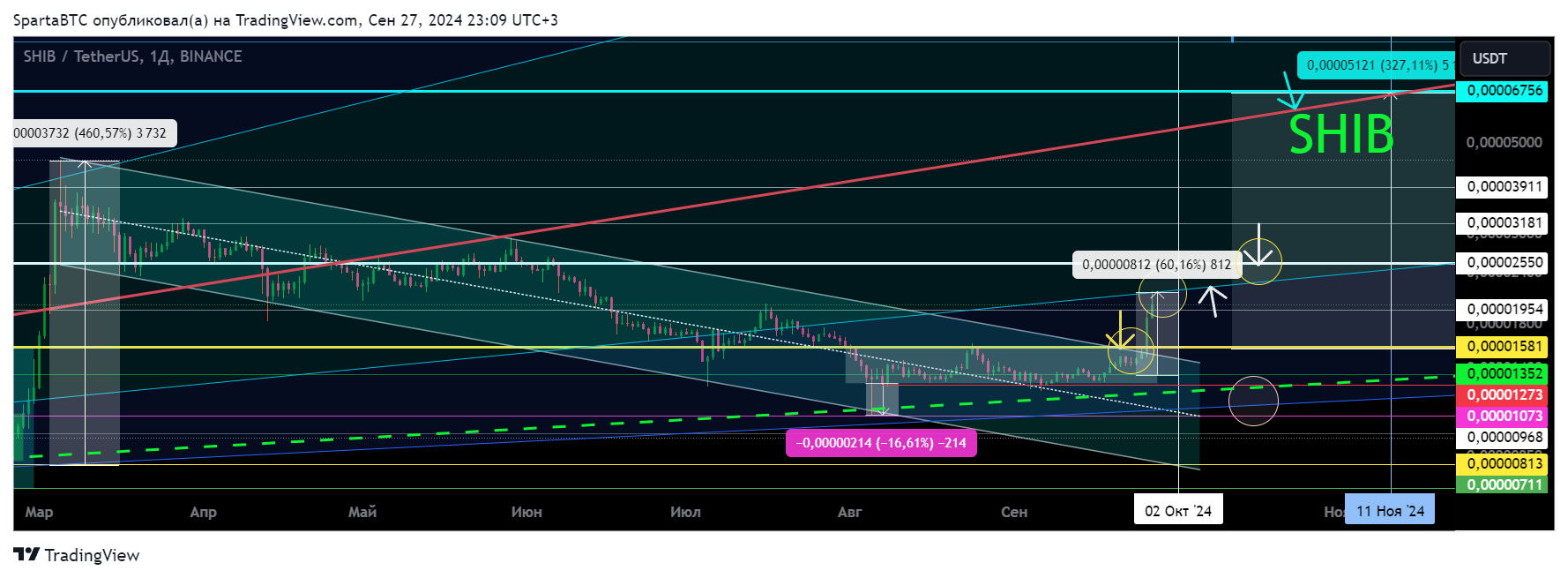Select the magenta 0,00001073 price label
The width and height of the screenshot is (1568, 578).
coord(1502,417)
